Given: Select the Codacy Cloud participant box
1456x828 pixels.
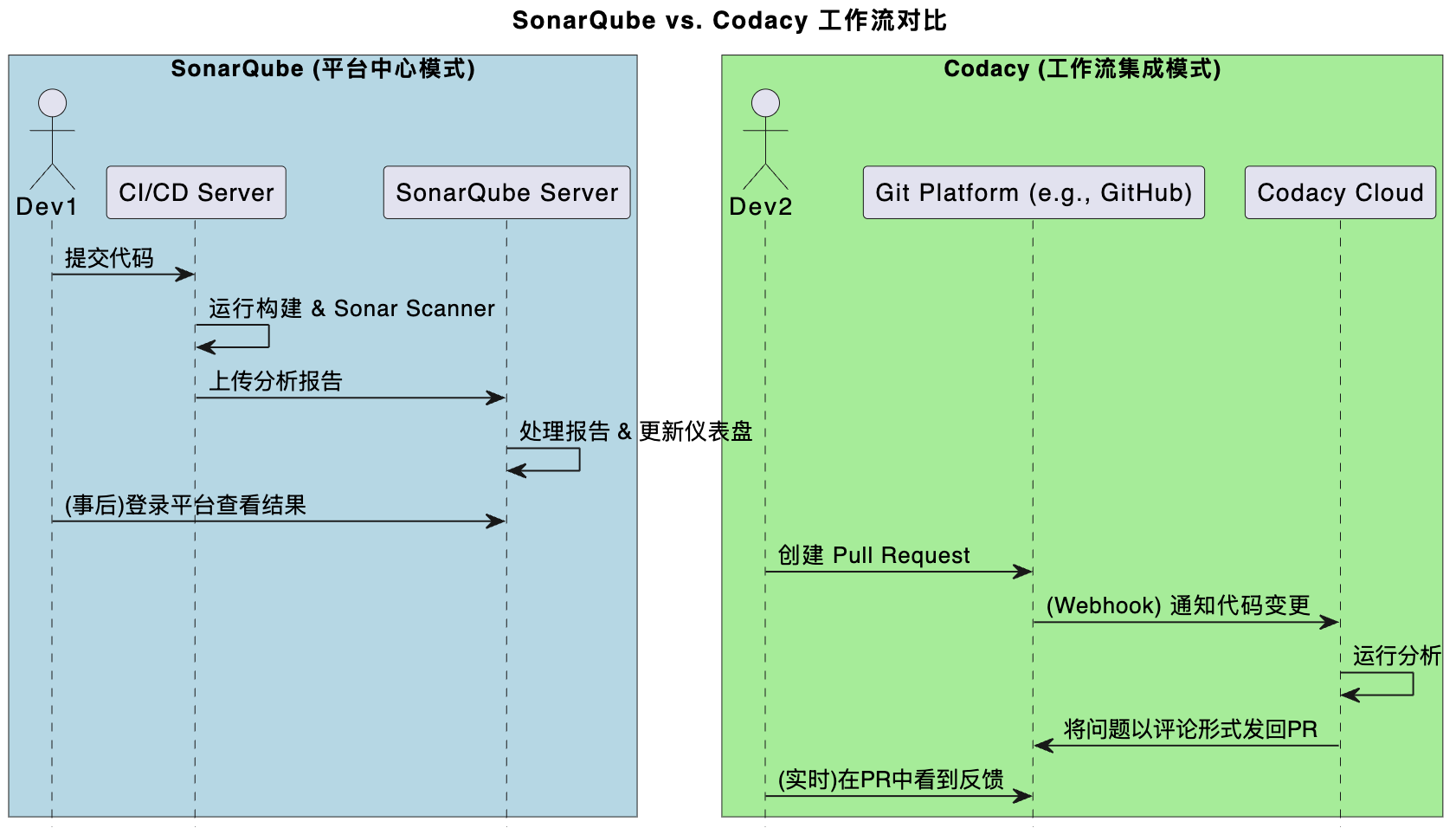Looking at the screenshot, I should (x=1340, y=192).
